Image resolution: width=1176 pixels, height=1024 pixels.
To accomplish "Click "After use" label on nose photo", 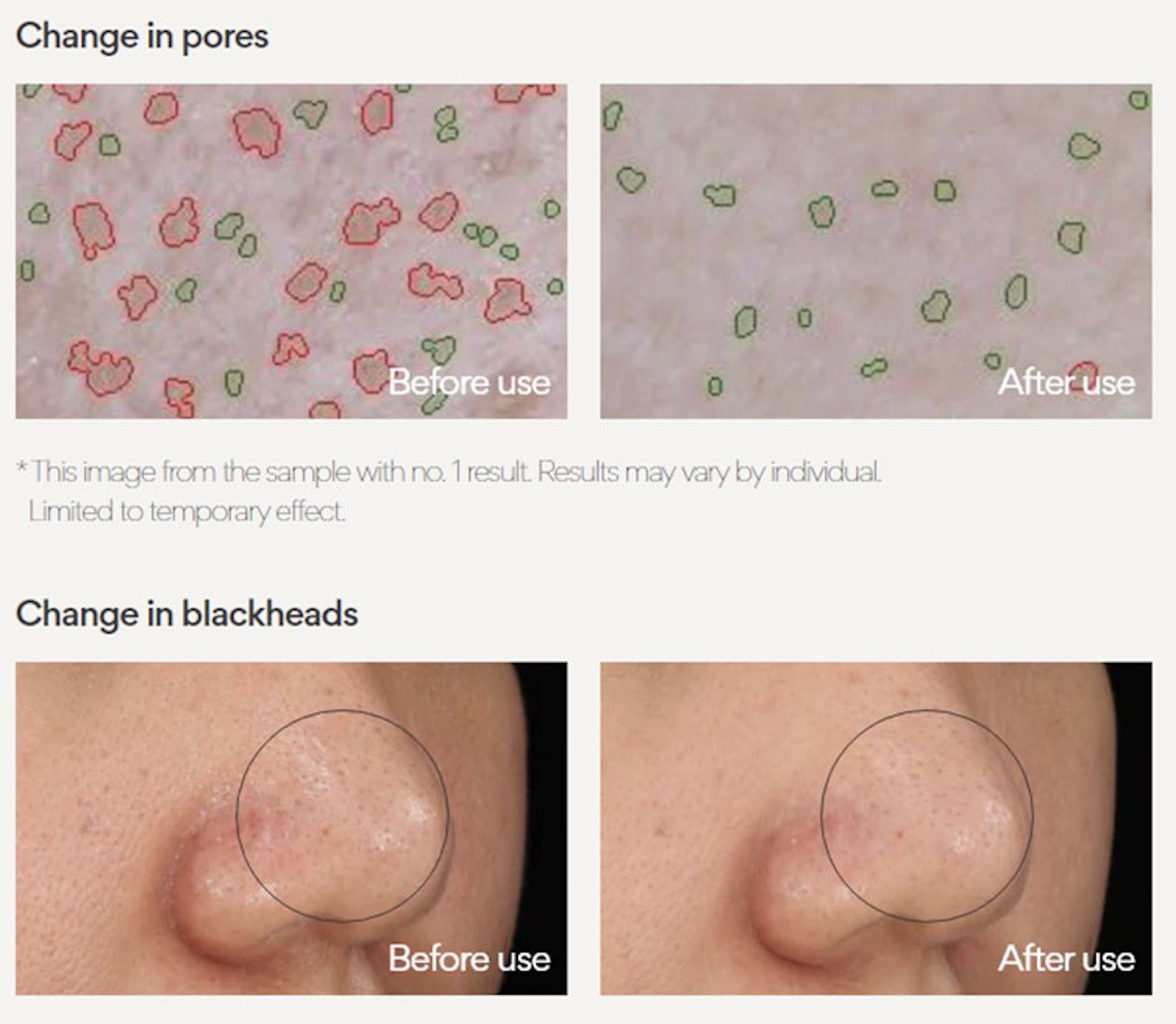I will (x=1066, y=958).
